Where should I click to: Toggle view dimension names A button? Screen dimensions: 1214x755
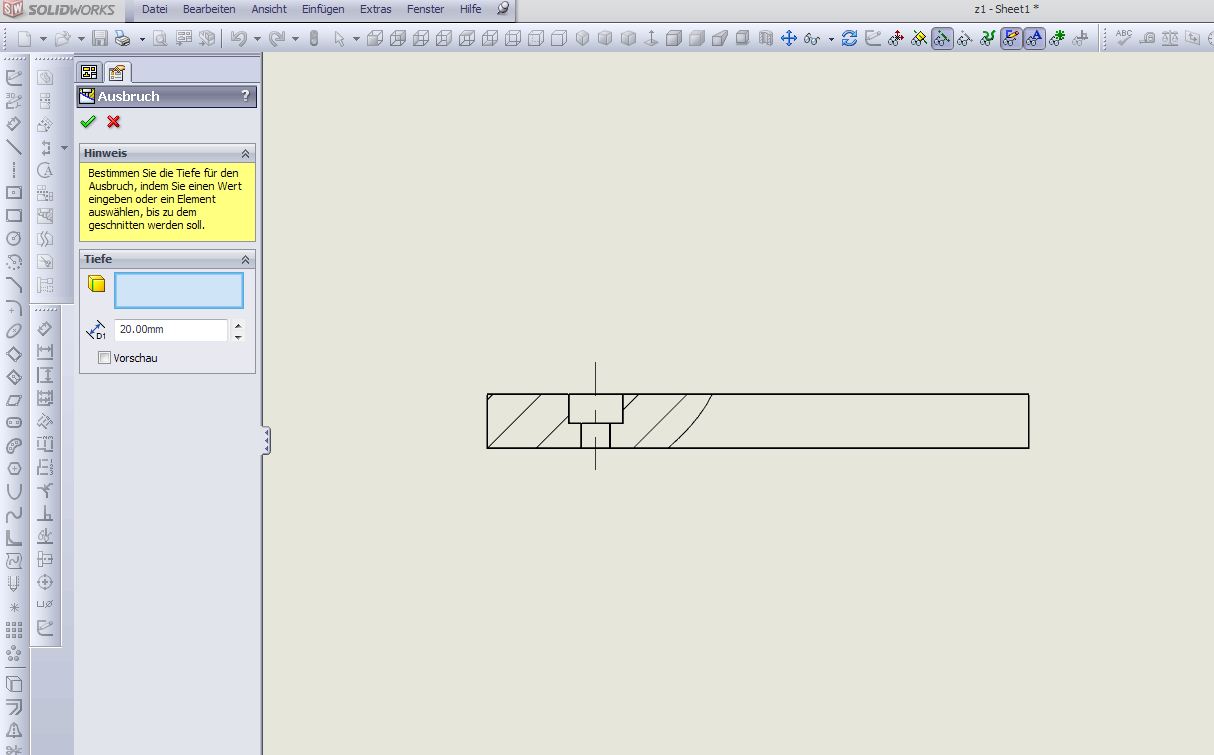(x=1034, y=39)
